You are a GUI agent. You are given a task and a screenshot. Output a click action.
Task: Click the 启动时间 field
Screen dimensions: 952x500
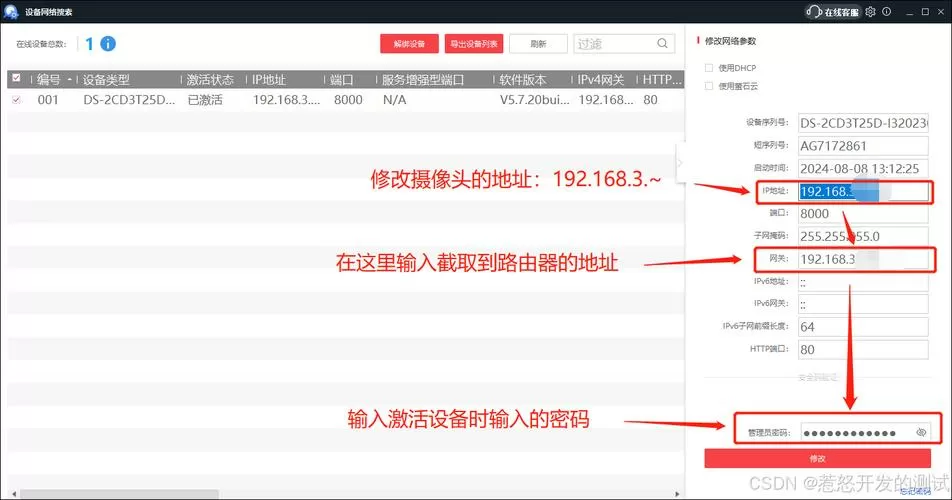pos(863,168)
